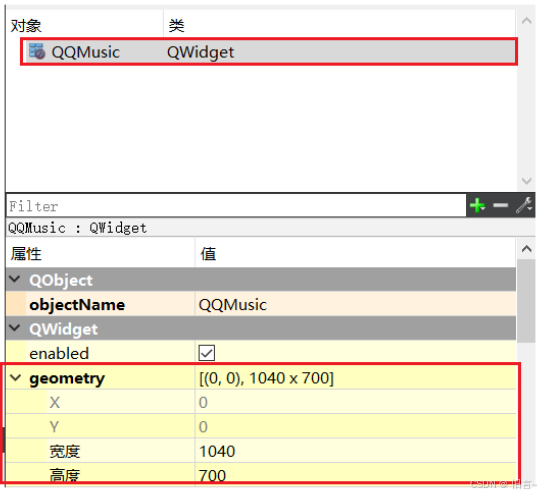Click the QQMusic : QWidget label
The image size is (541, 496).
click(77, 228)
